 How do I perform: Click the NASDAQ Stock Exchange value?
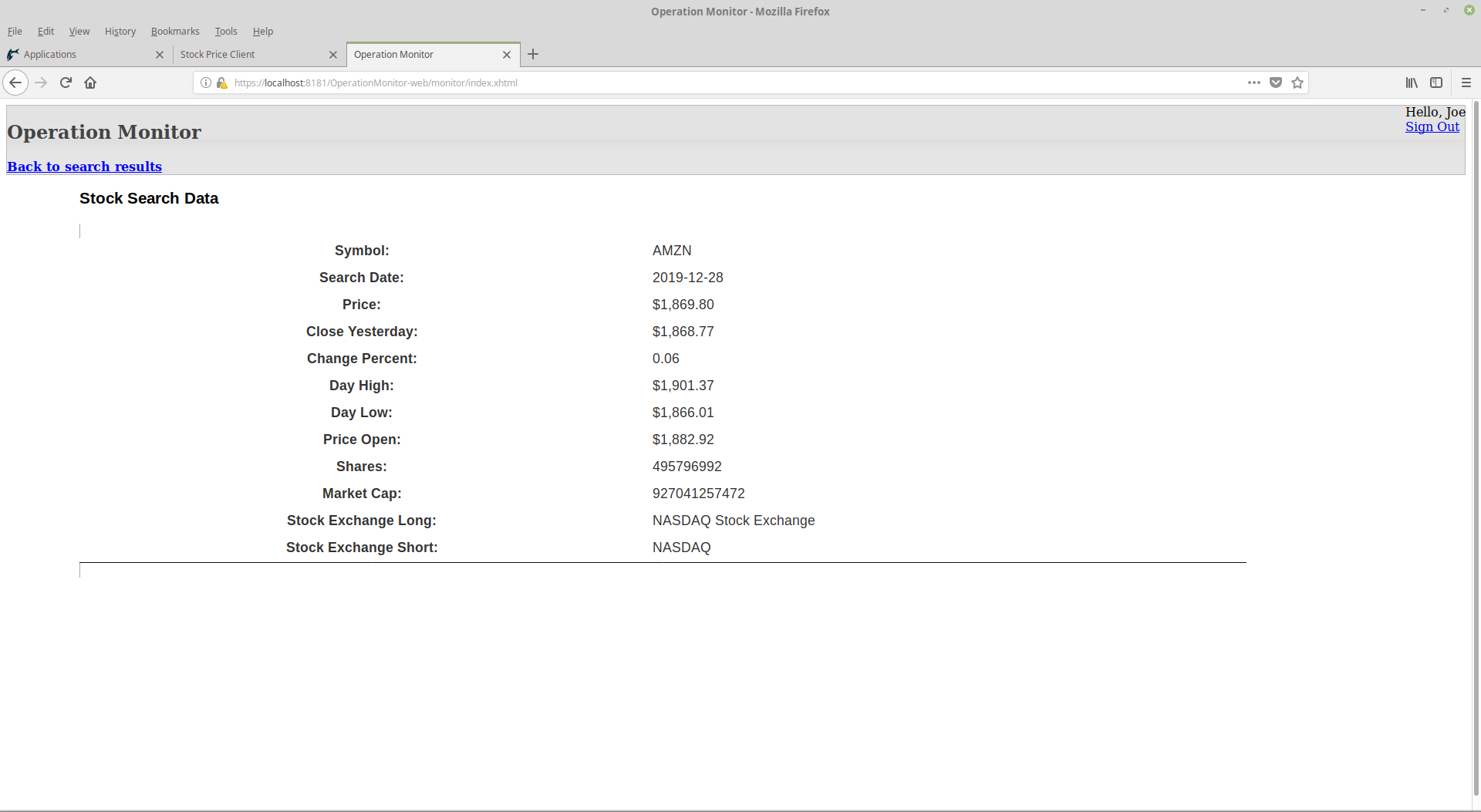click(x=734, y=521)
